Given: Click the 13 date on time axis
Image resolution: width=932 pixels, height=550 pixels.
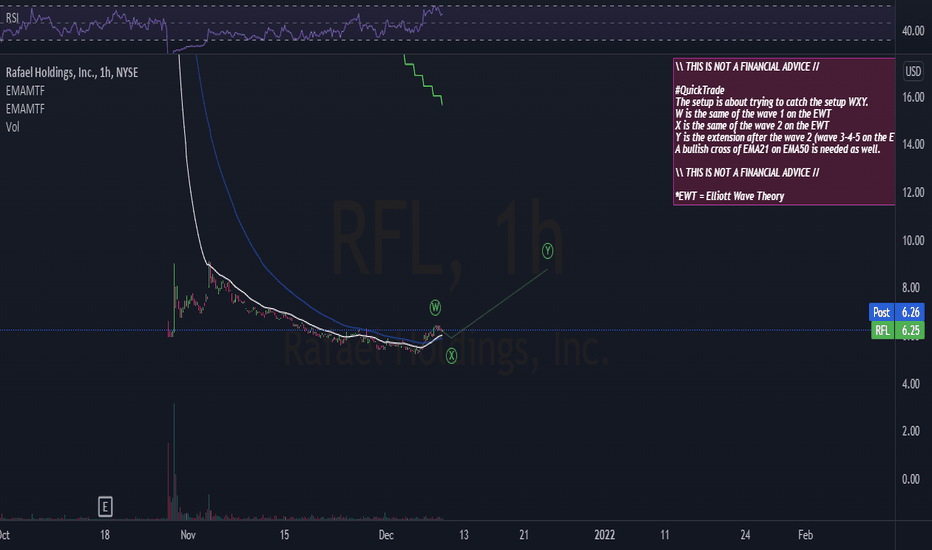Looking at the screenshot, I should point(464,535).
